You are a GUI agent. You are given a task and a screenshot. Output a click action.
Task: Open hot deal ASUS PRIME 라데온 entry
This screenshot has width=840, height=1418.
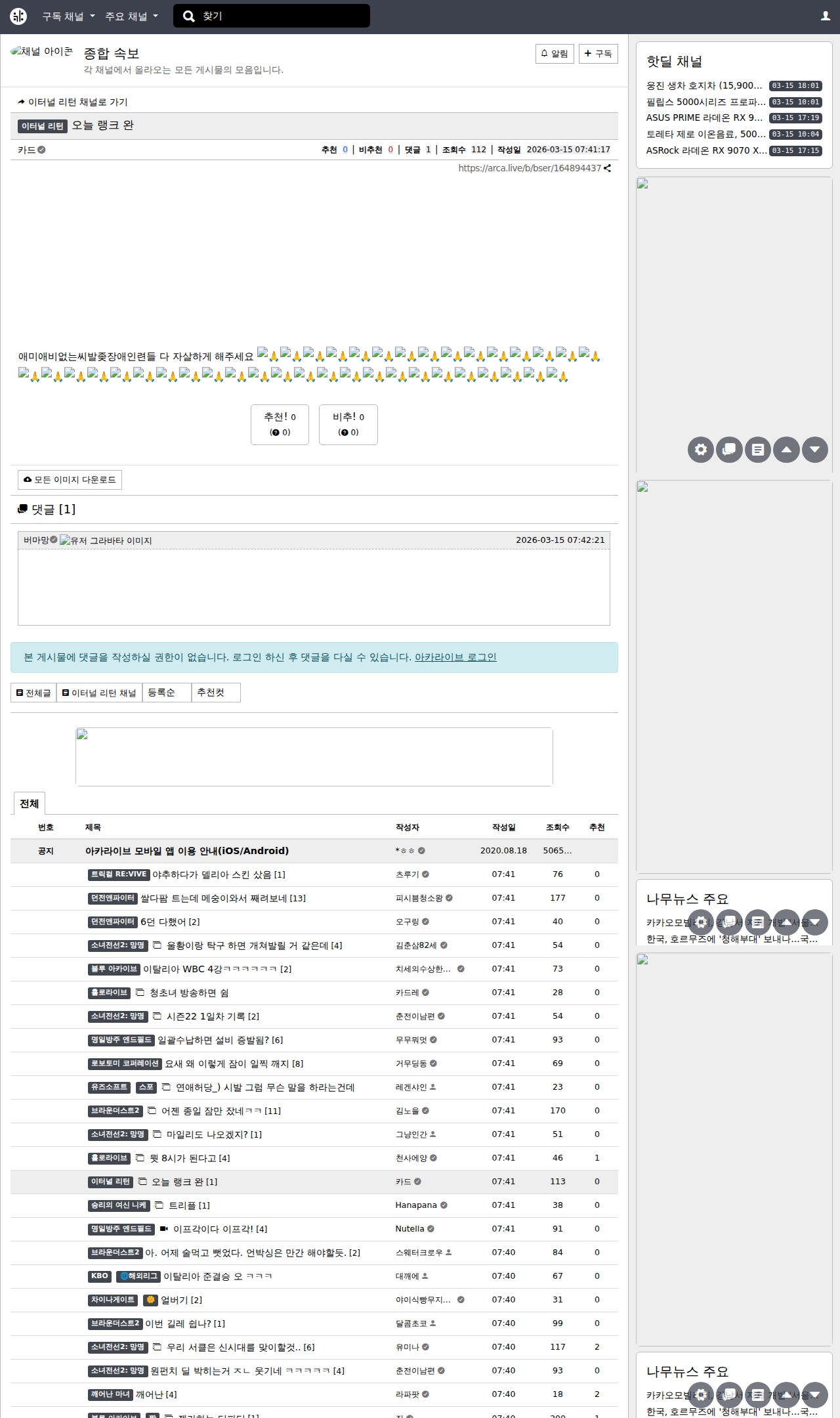point(704,118)
